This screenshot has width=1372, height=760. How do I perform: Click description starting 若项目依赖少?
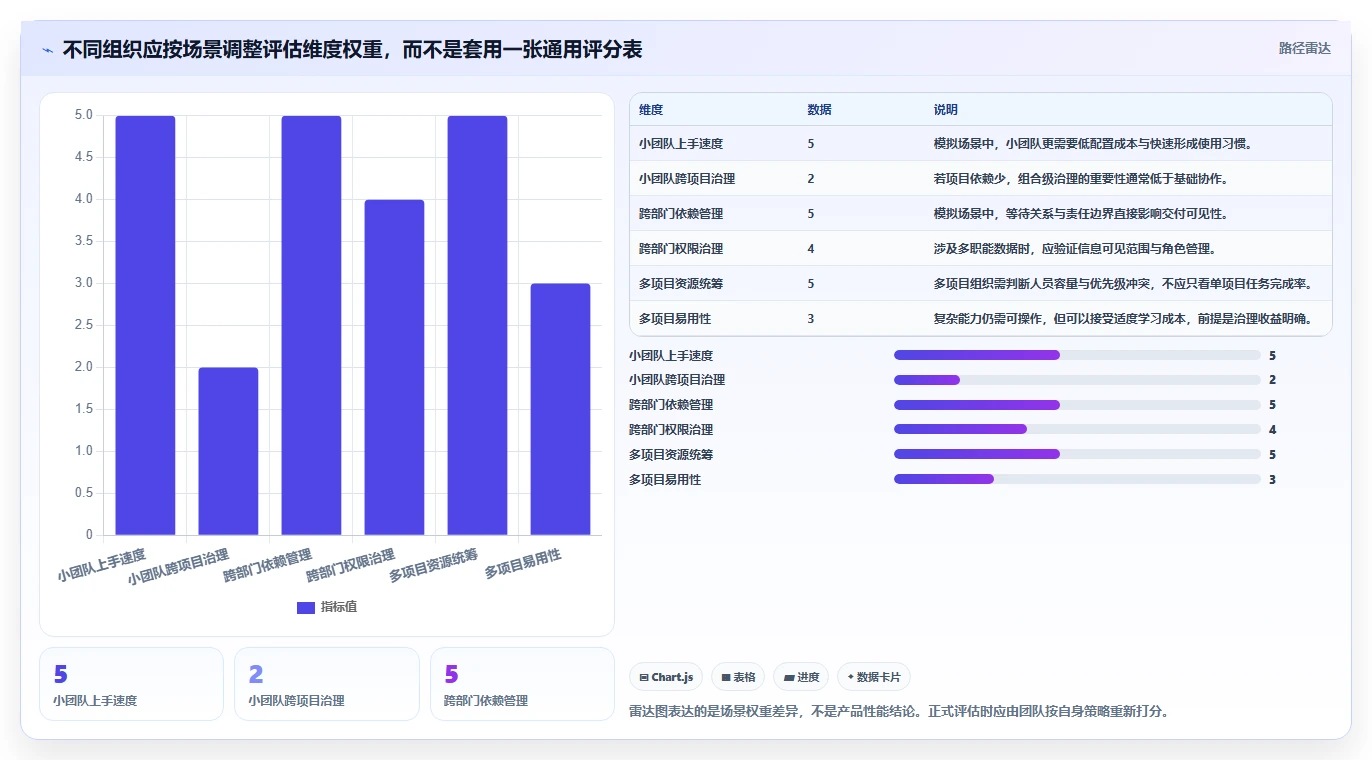click(1080, 179)
